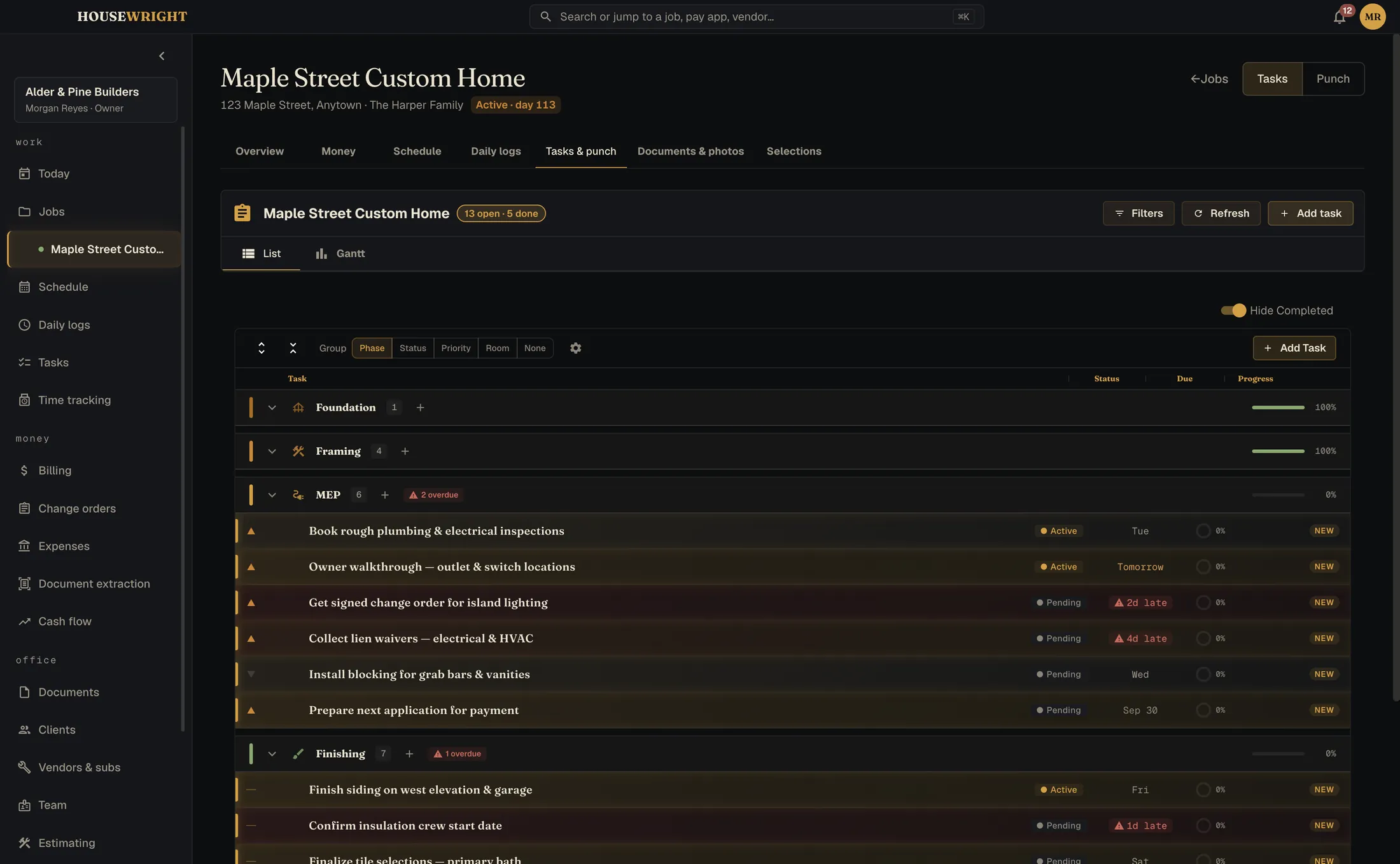Go back to Jobs link
Screen dimensions: 1400x864
click(1209, 79)
